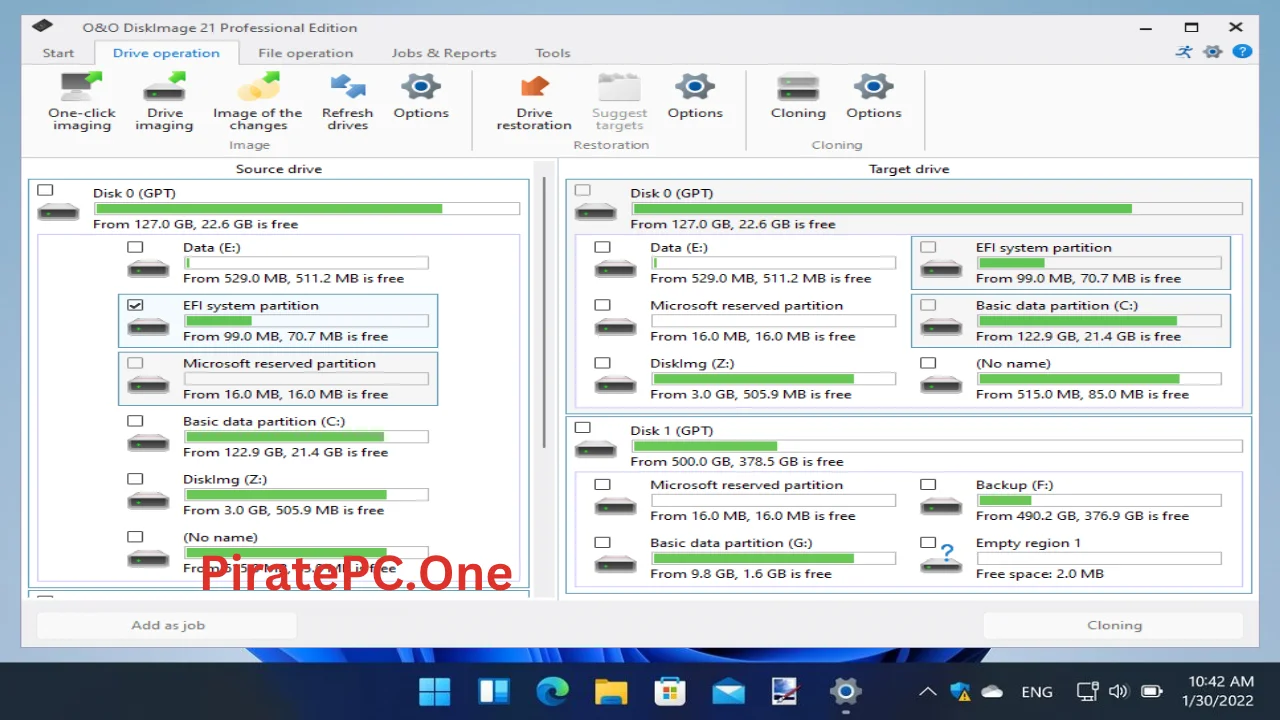
Task: Open Drive imaging tool
Action: pos(164,102)
